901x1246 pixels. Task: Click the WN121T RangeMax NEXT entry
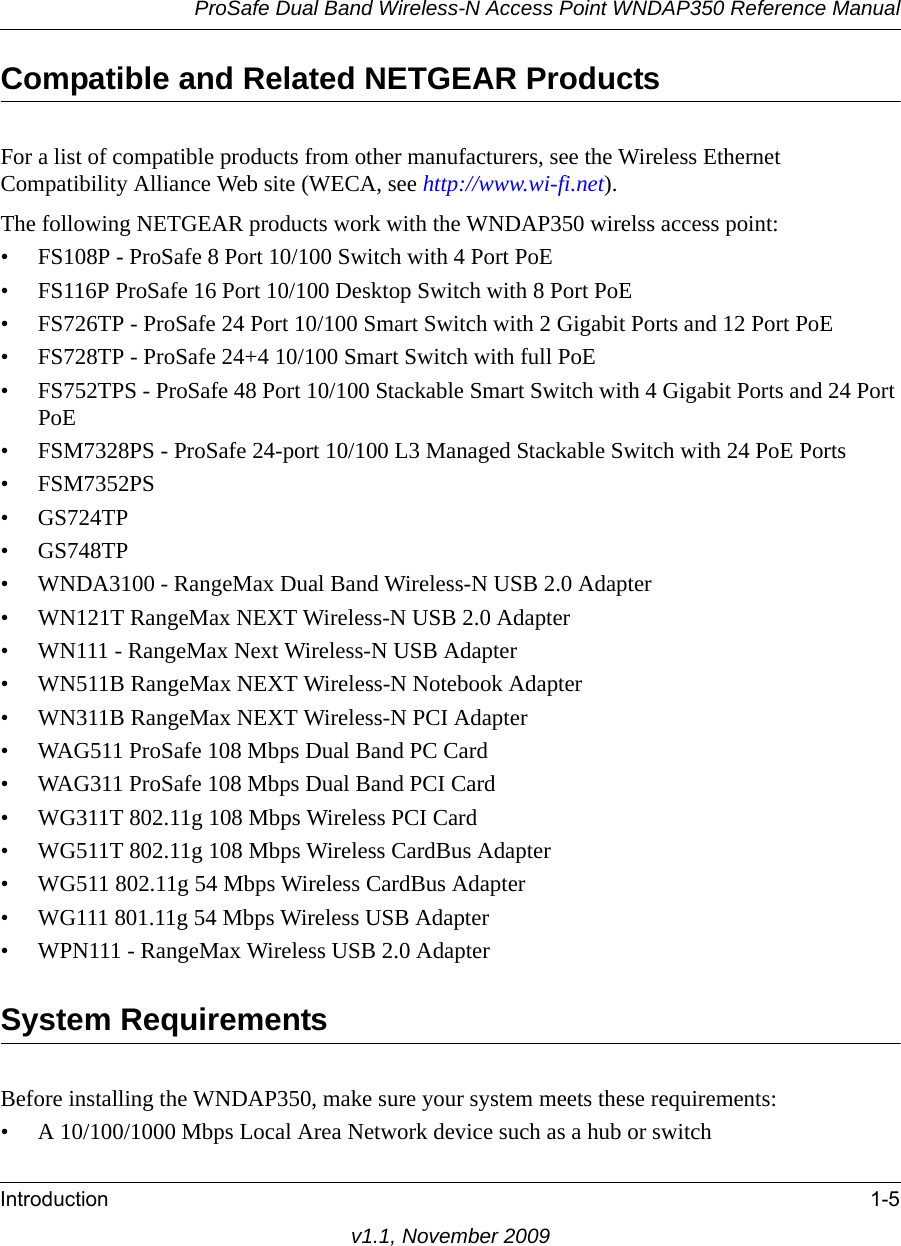point(304,618)
